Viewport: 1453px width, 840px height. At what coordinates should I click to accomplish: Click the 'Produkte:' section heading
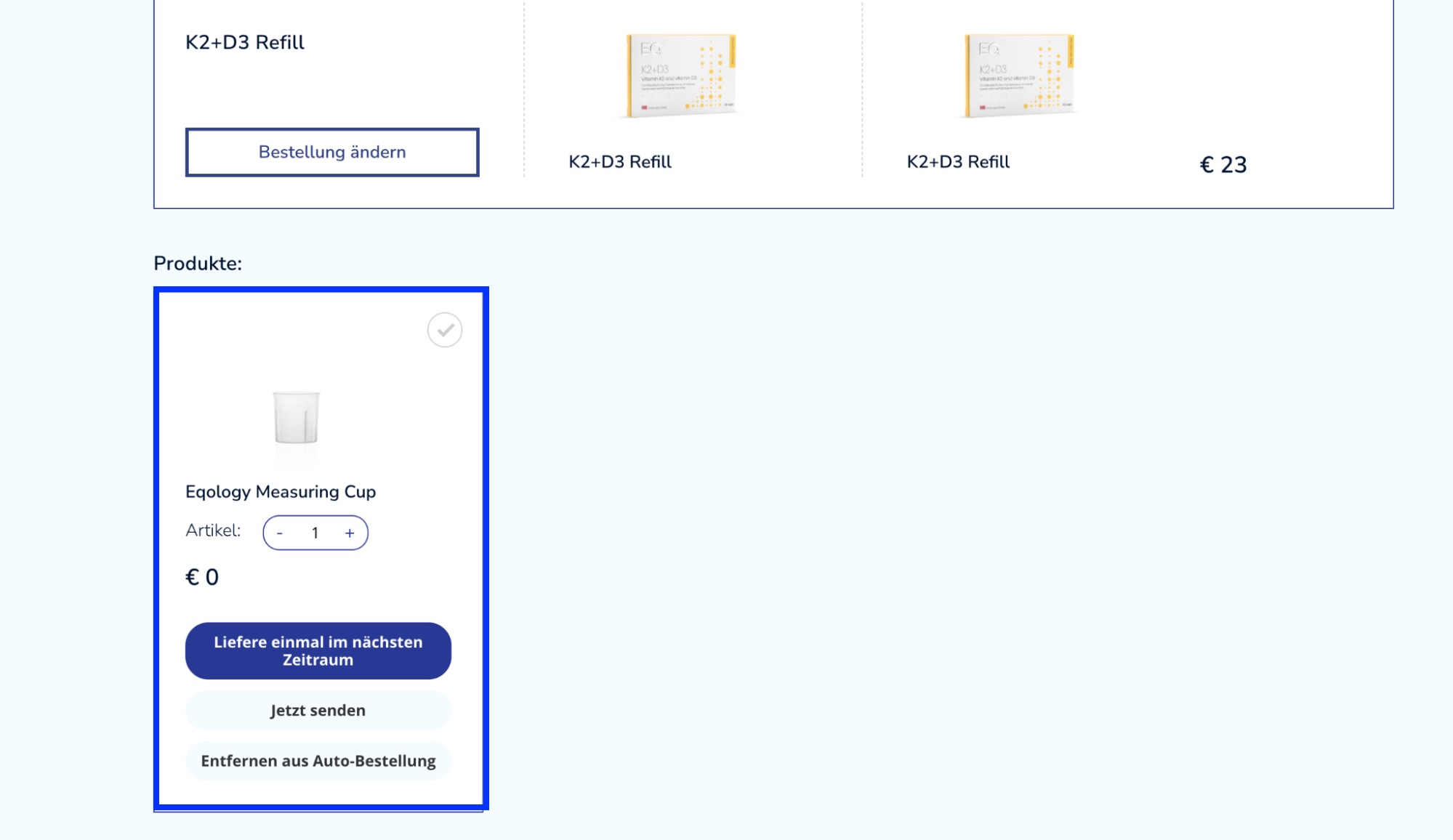198,264
